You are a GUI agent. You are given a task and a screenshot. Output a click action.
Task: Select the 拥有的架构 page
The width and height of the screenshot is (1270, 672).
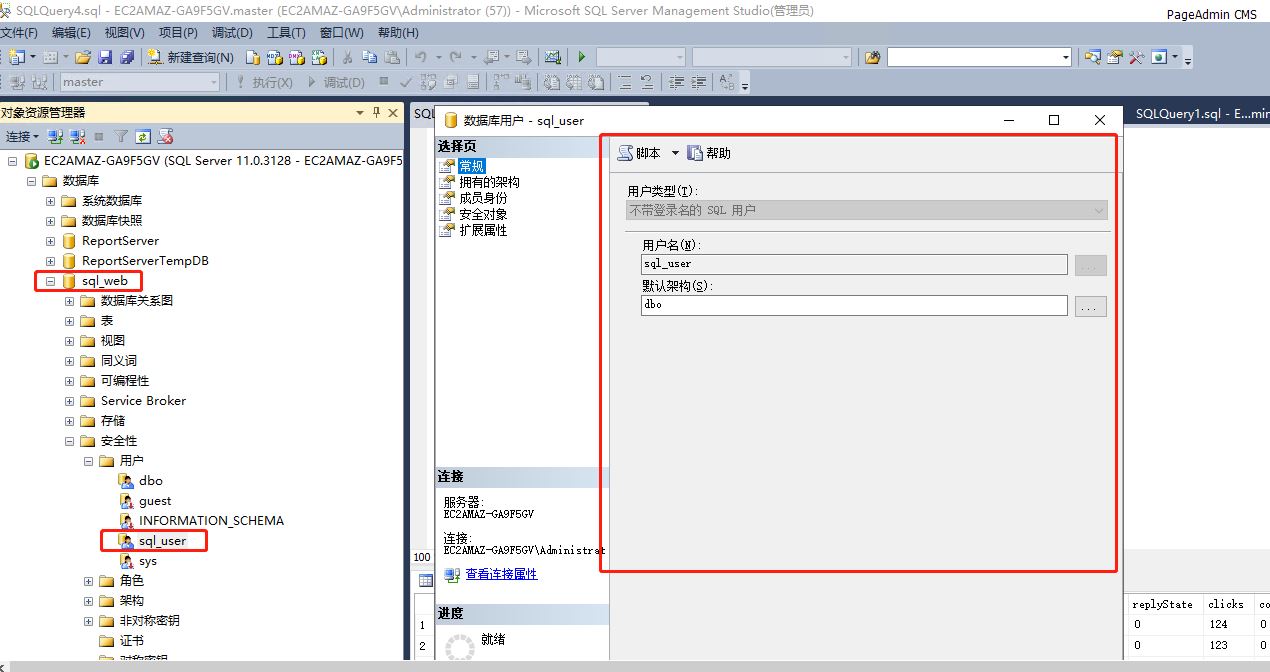489,182
